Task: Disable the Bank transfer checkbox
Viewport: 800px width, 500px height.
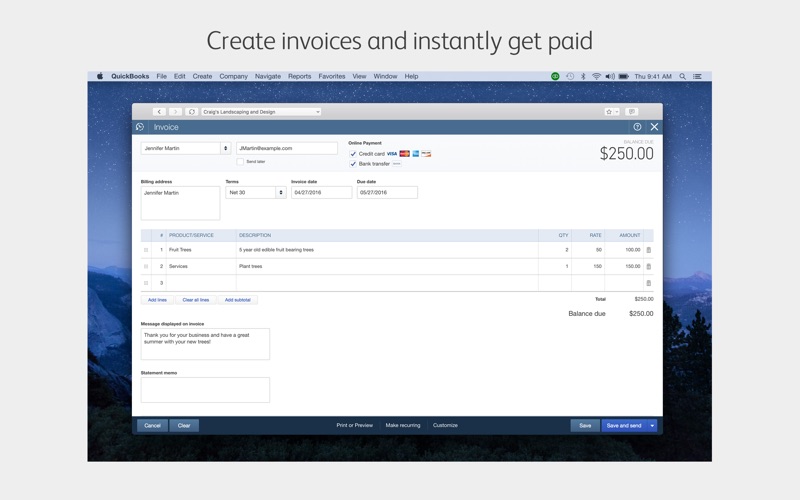Action: click(353, 164)
